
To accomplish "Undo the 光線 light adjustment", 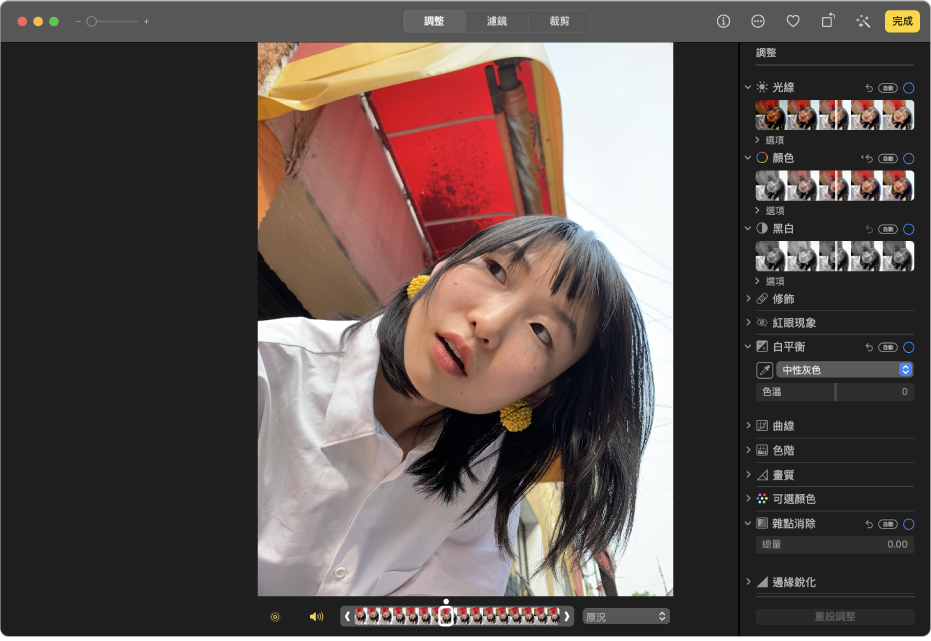I will point(869,88).
